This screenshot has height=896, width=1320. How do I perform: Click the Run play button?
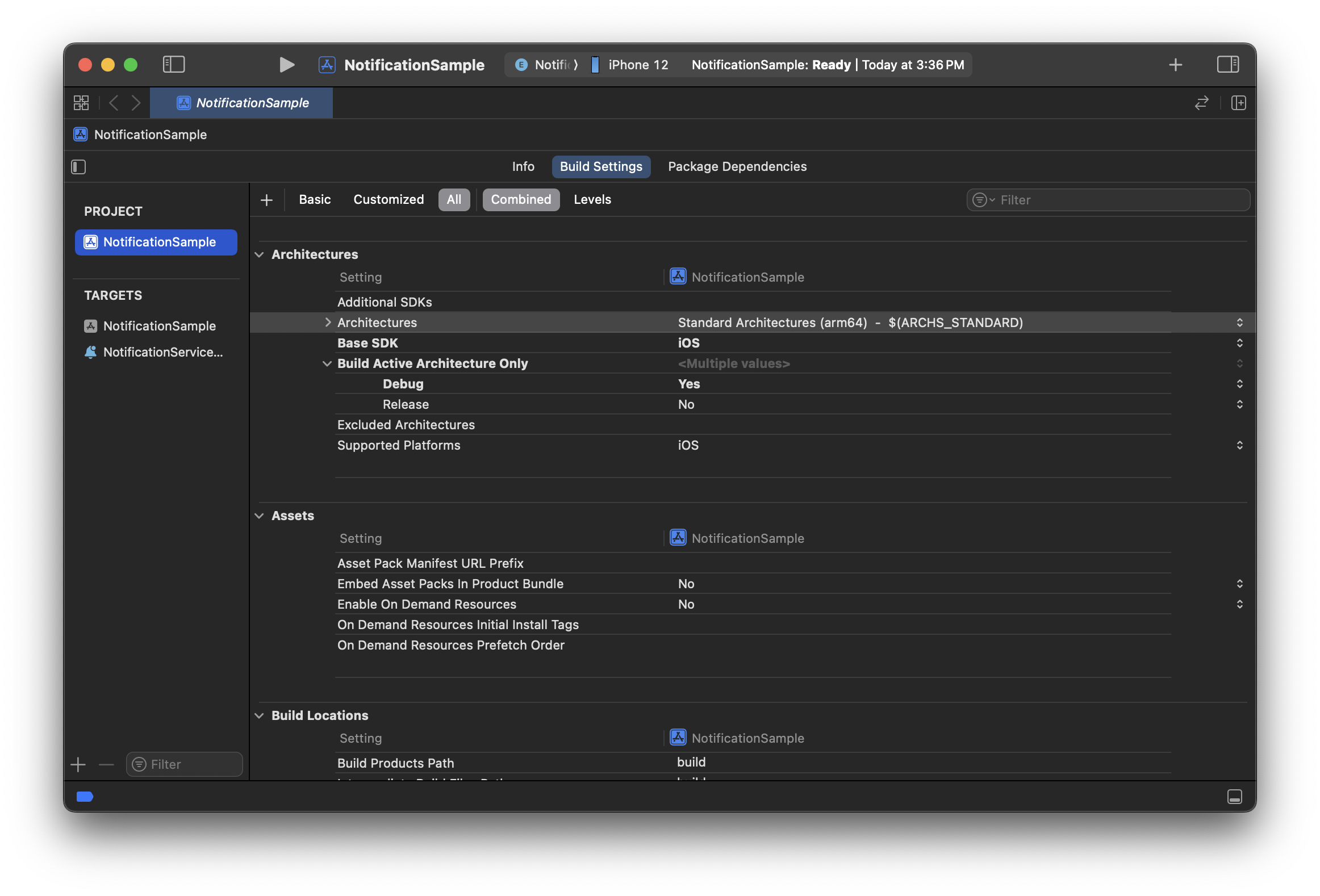click(x=287, y=65)
